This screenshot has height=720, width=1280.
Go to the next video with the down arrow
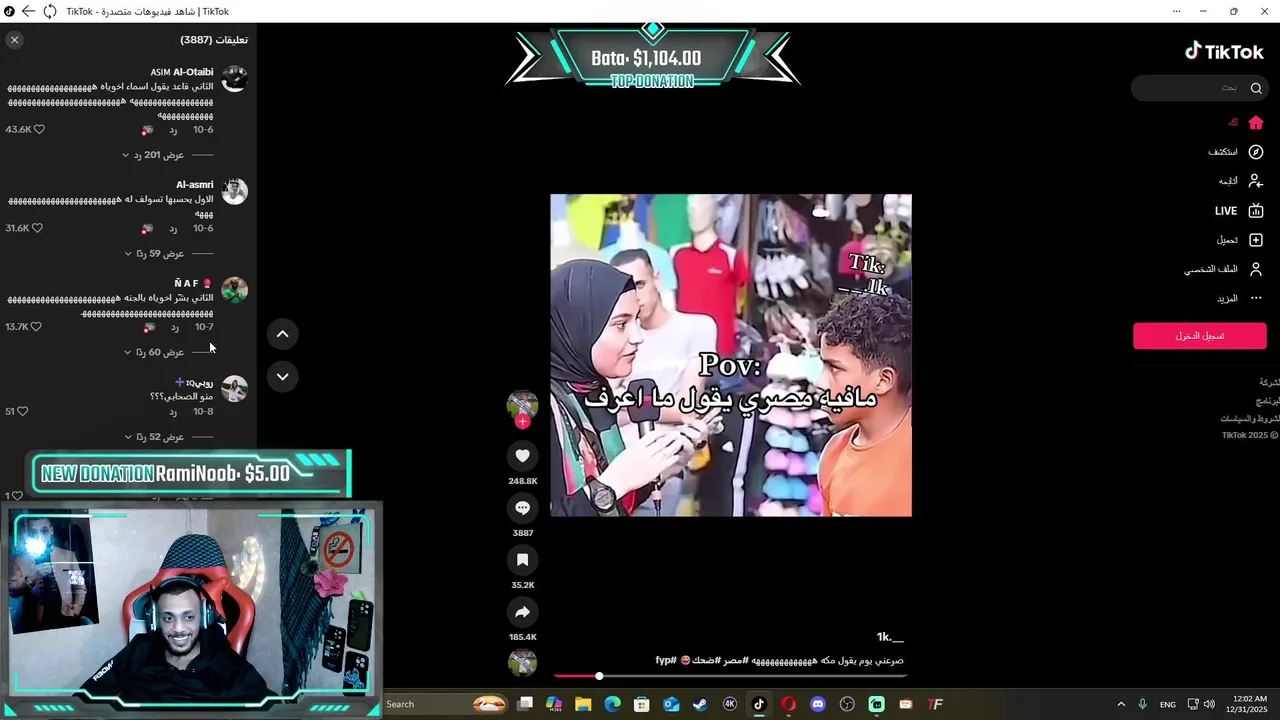tap(282, 377)
